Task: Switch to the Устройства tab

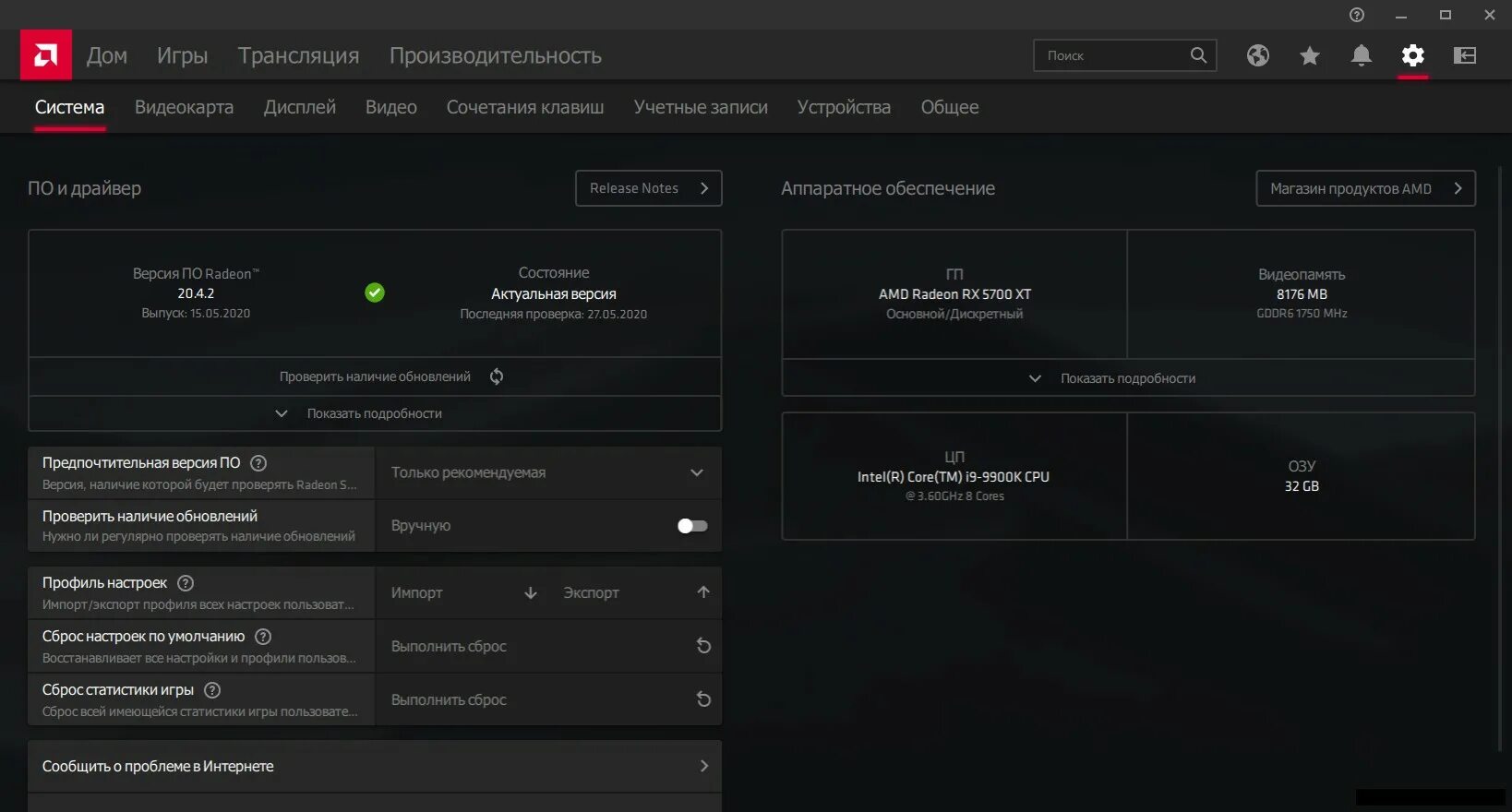Action: pos(844,107)
